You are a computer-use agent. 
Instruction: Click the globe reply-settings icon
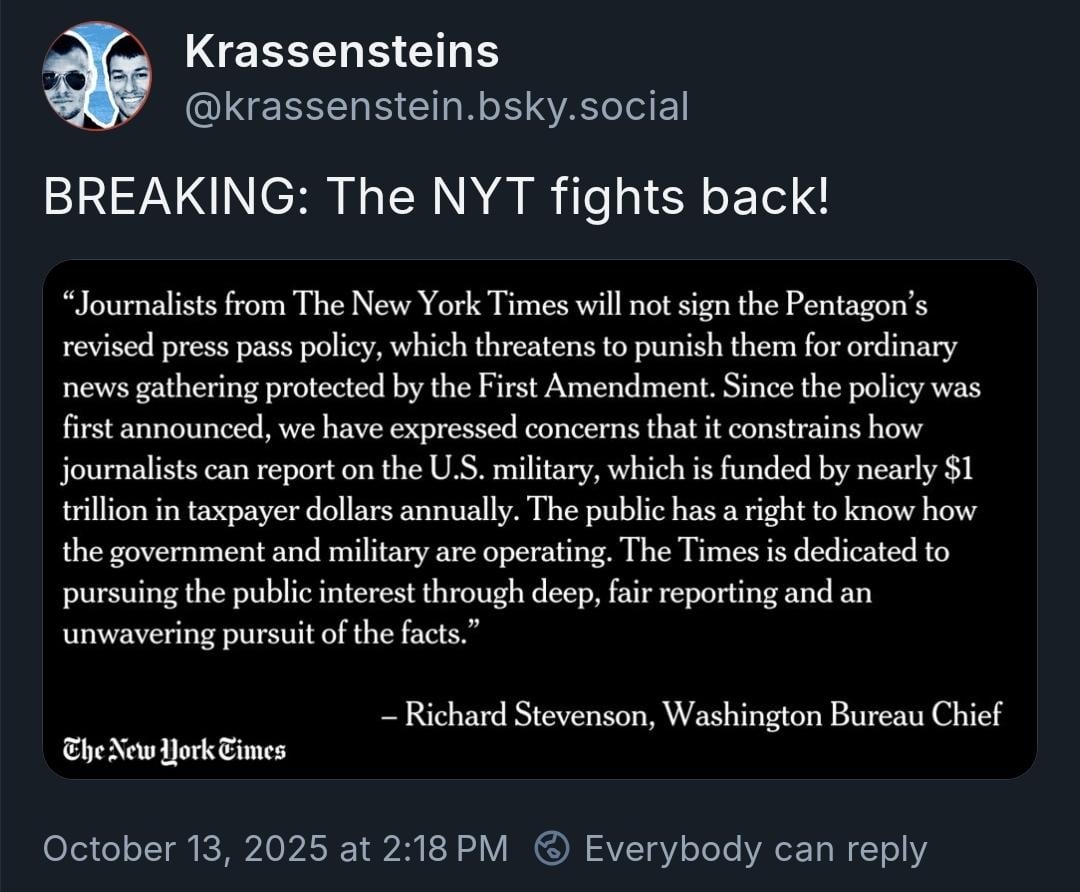tap(552, 848)
